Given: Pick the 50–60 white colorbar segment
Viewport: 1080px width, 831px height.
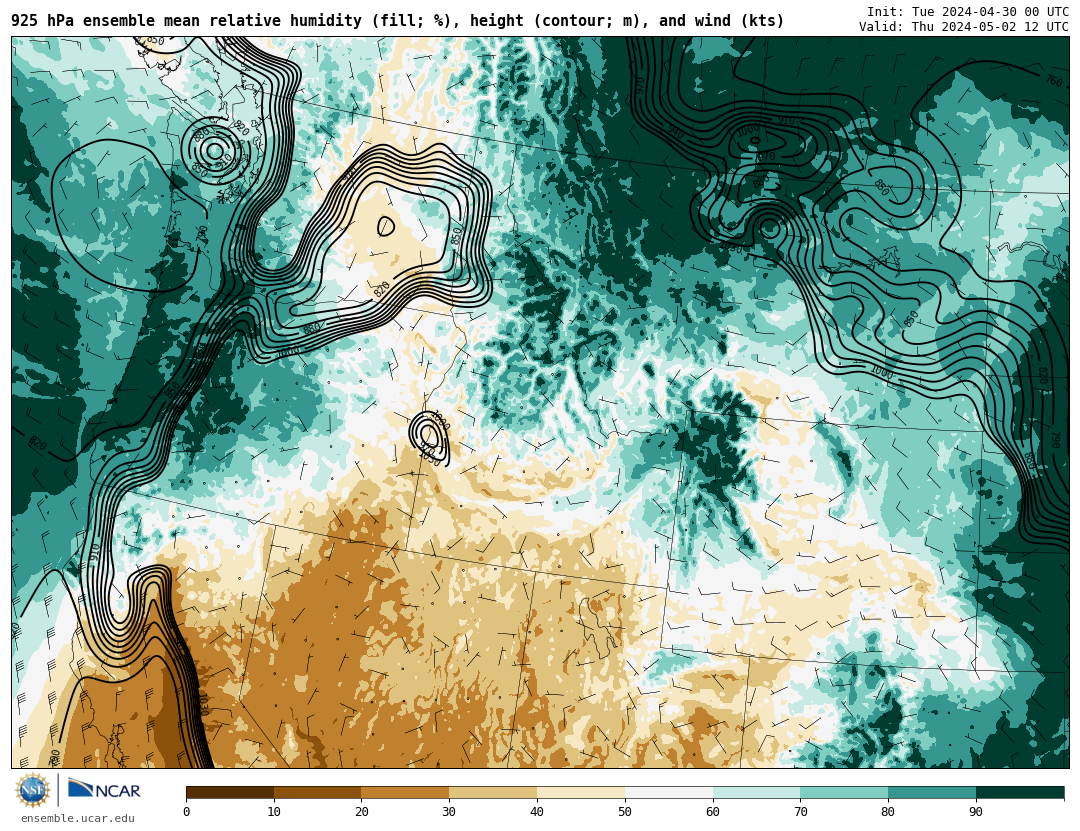Looking at the screenshot, I should pos(669,793).
